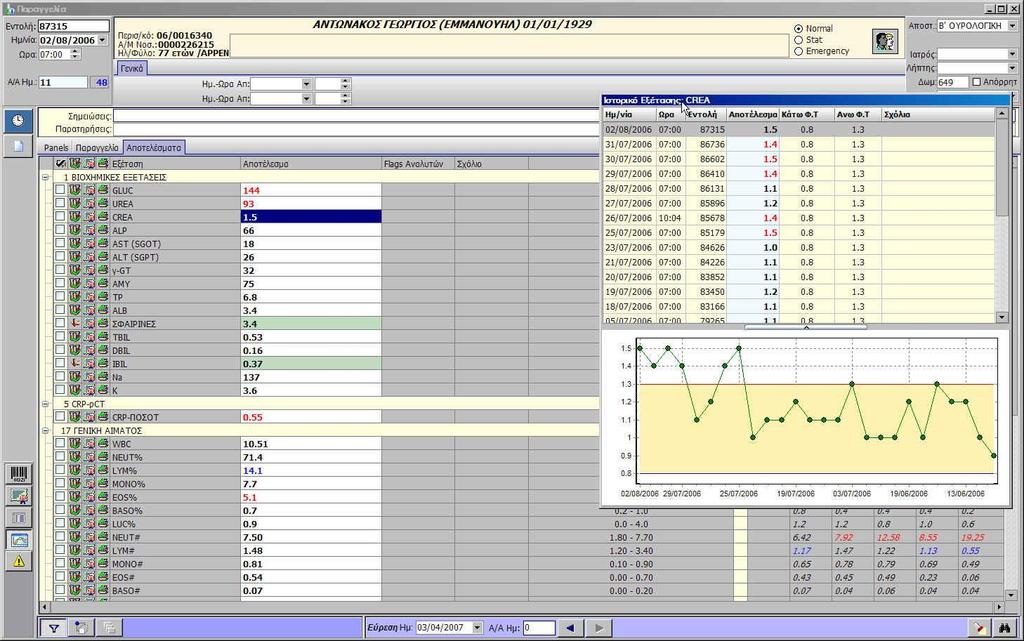
Task: Click the stacked windows icon in bottom toolbar
Action: click(109, 628)
